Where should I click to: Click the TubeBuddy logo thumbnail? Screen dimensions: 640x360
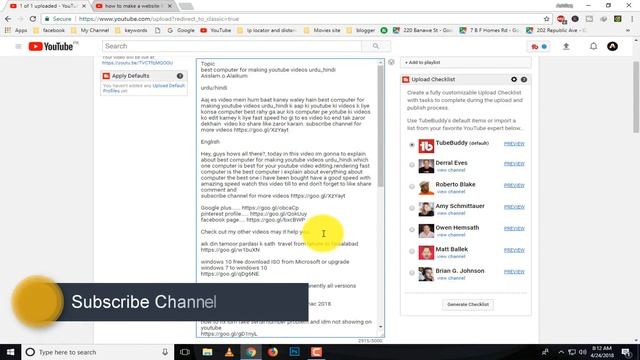click(426, 146)
